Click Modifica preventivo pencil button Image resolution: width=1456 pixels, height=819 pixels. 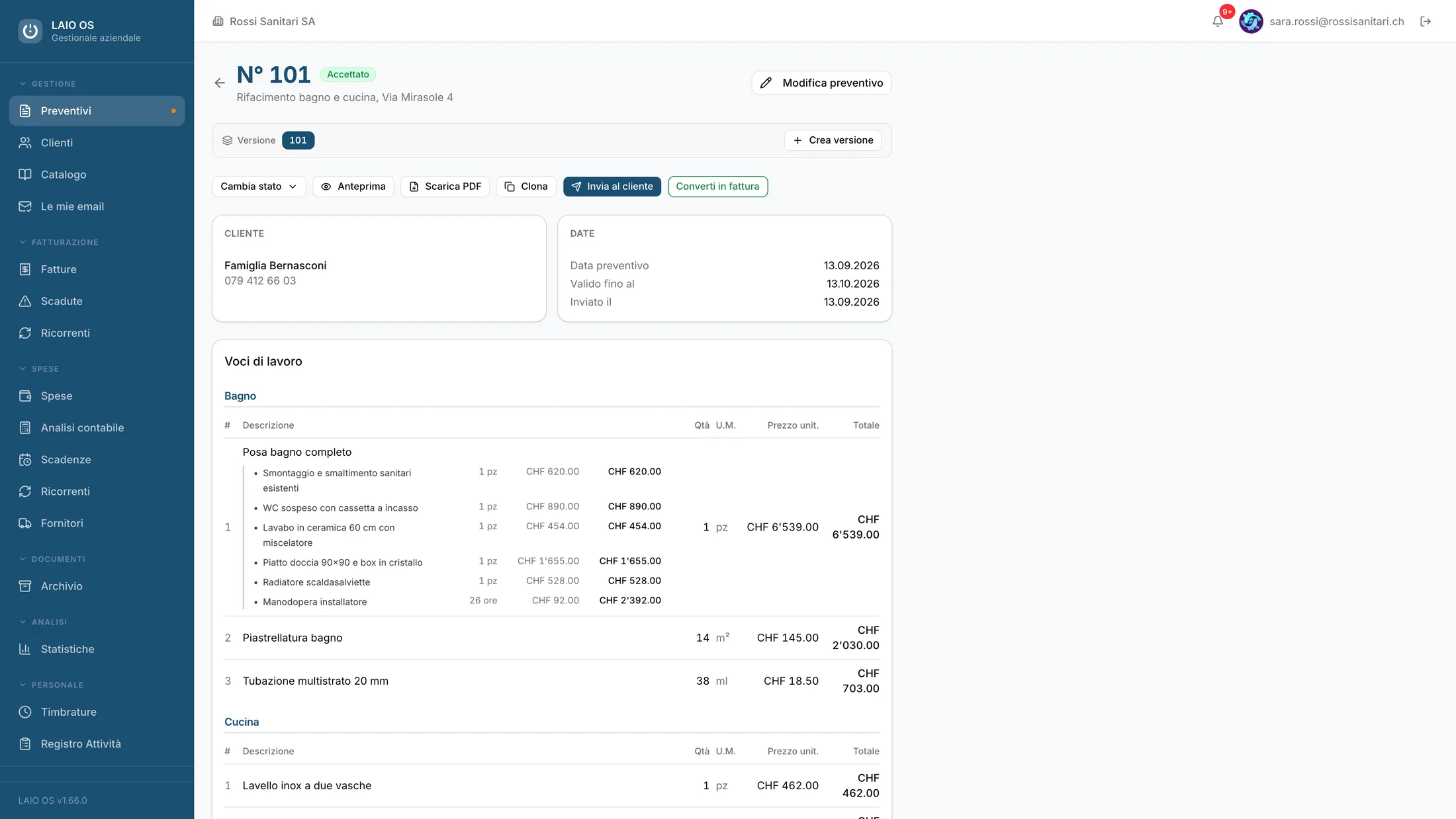[821, 83]
